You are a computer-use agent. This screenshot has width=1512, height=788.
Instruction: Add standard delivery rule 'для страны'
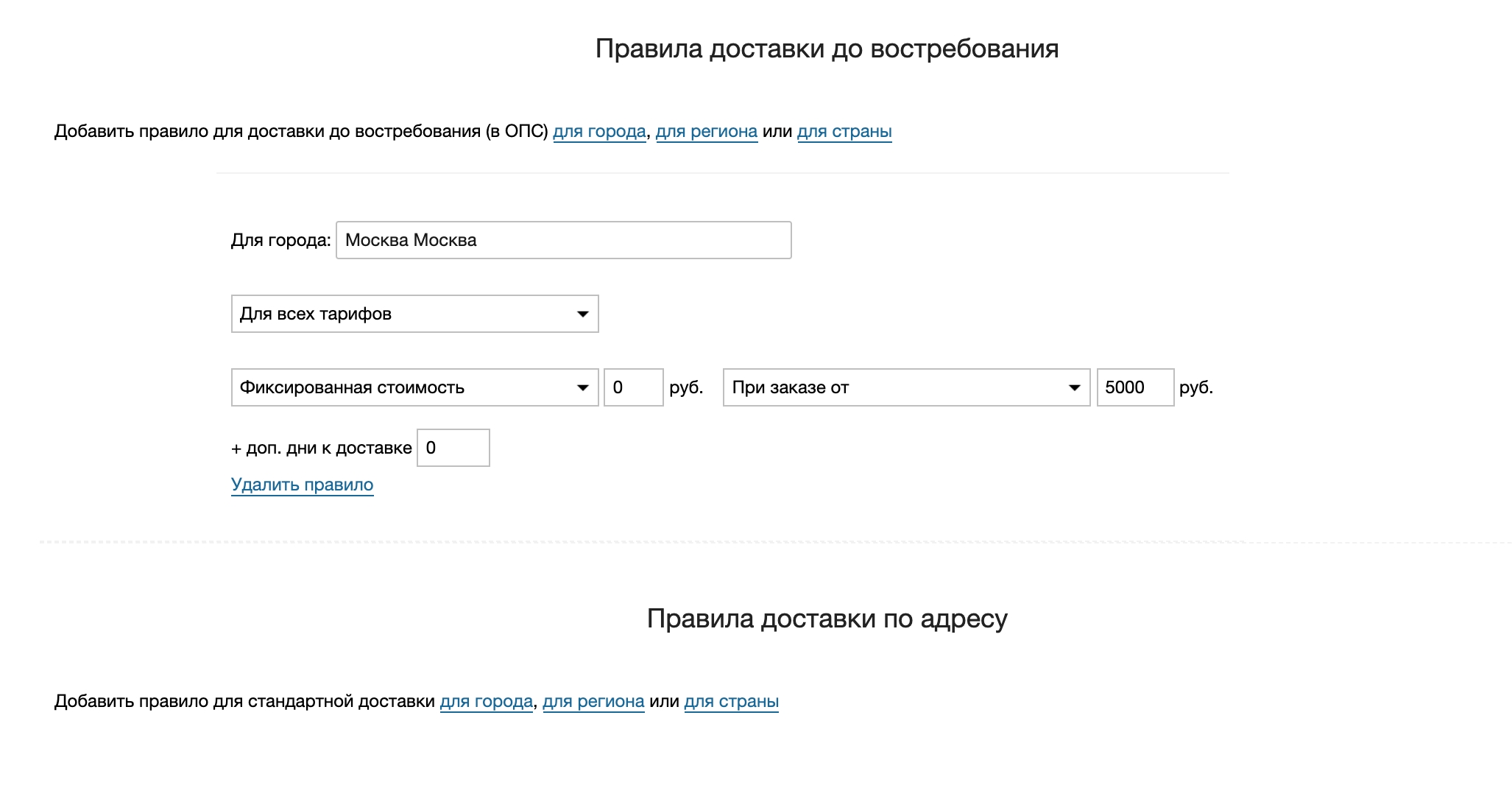point(731,702)
